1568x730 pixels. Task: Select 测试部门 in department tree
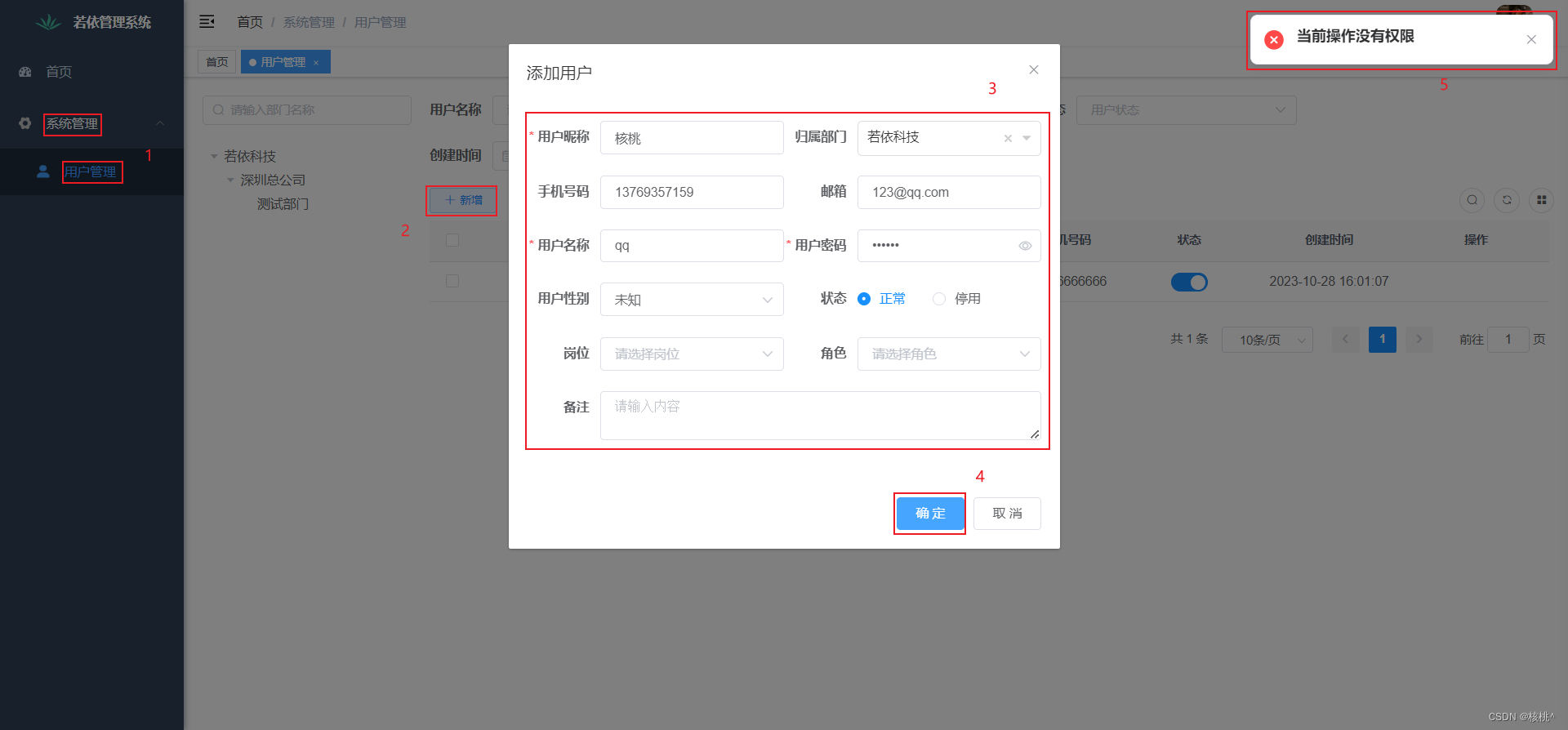[283, 203]
